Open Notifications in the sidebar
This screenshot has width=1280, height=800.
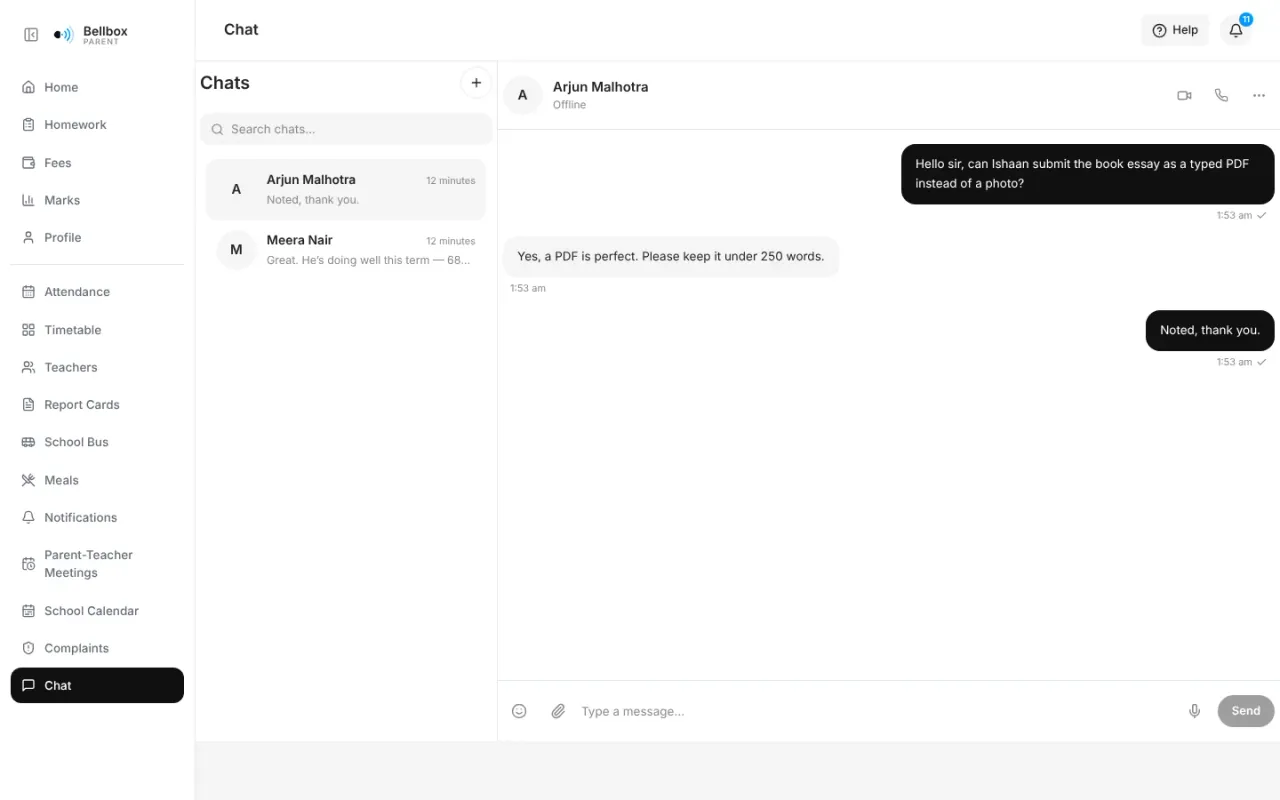[97, 518]
